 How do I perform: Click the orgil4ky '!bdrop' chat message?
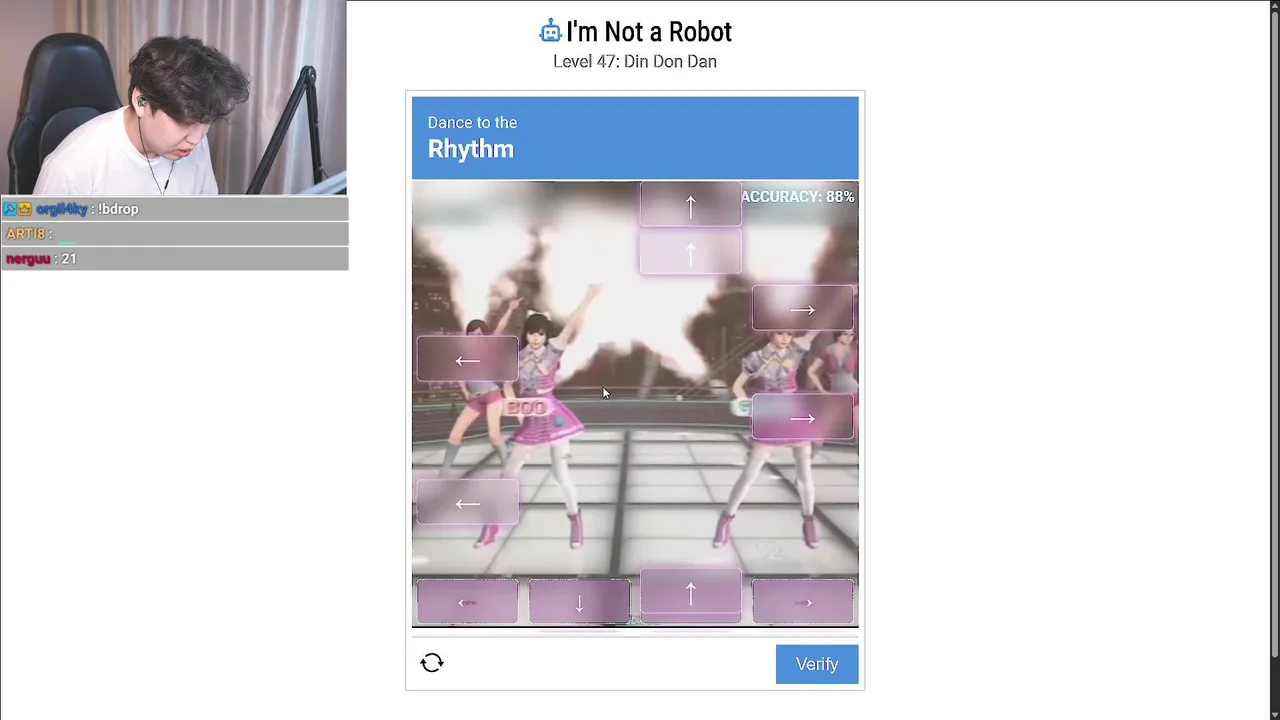tap(174, 209)
